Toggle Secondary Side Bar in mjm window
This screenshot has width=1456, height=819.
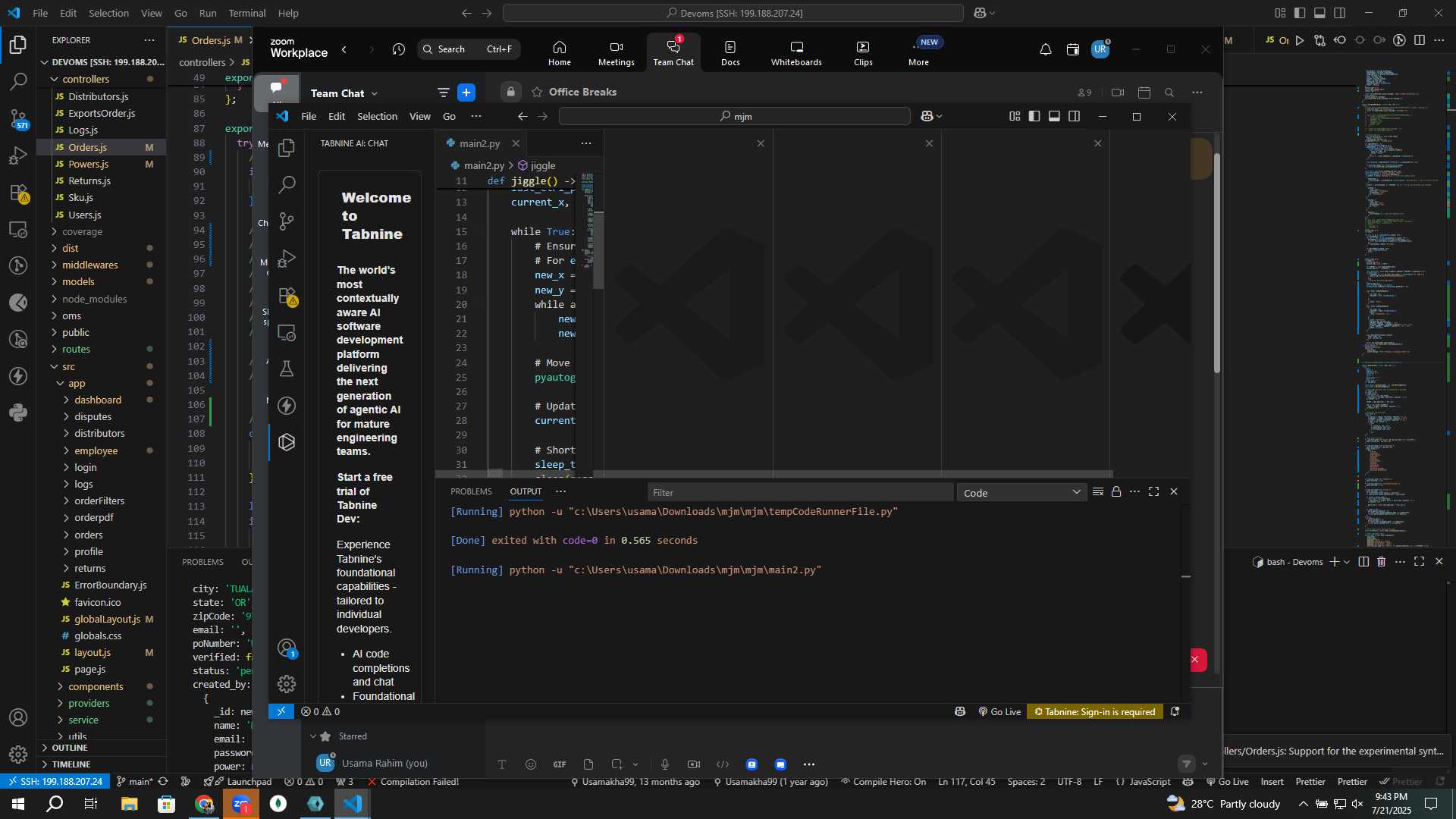(x=1075, y=117)
